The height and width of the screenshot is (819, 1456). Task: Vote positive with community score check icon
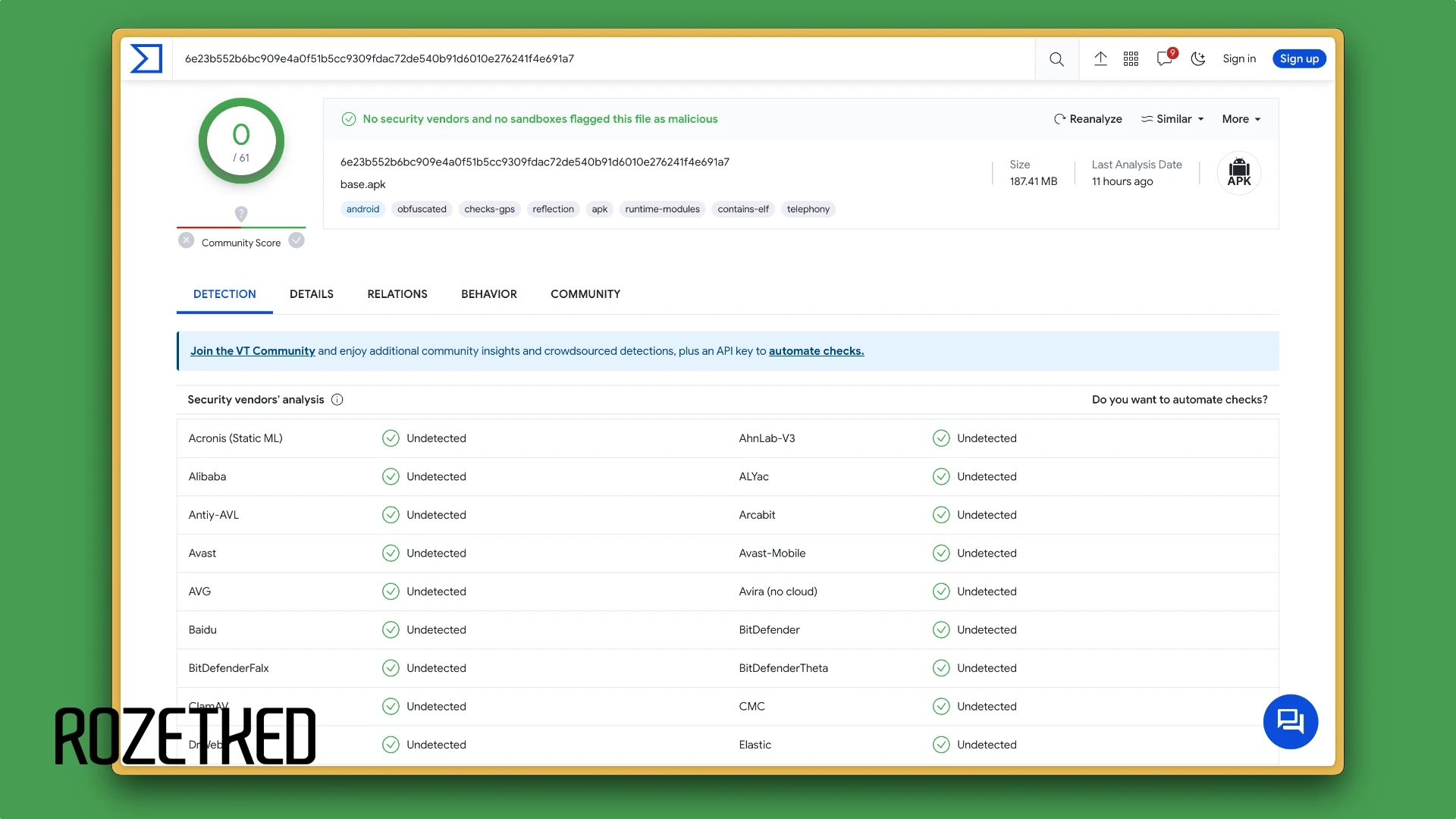[297, 240]
